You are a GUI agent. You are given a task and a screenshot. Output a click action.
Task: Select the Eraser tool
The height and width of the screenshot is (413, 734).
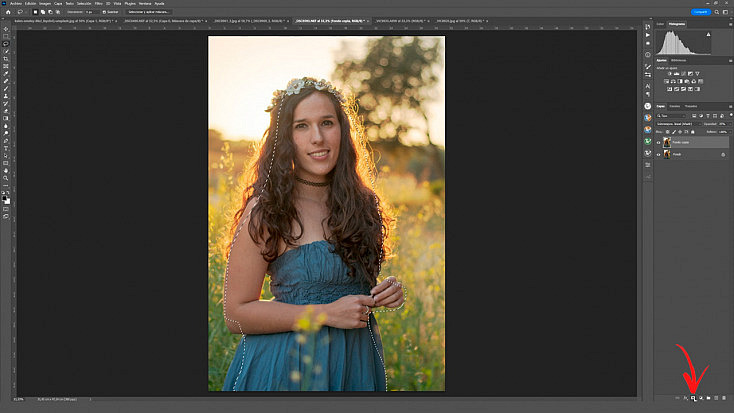pyautogui.click(x=6, y=111)
